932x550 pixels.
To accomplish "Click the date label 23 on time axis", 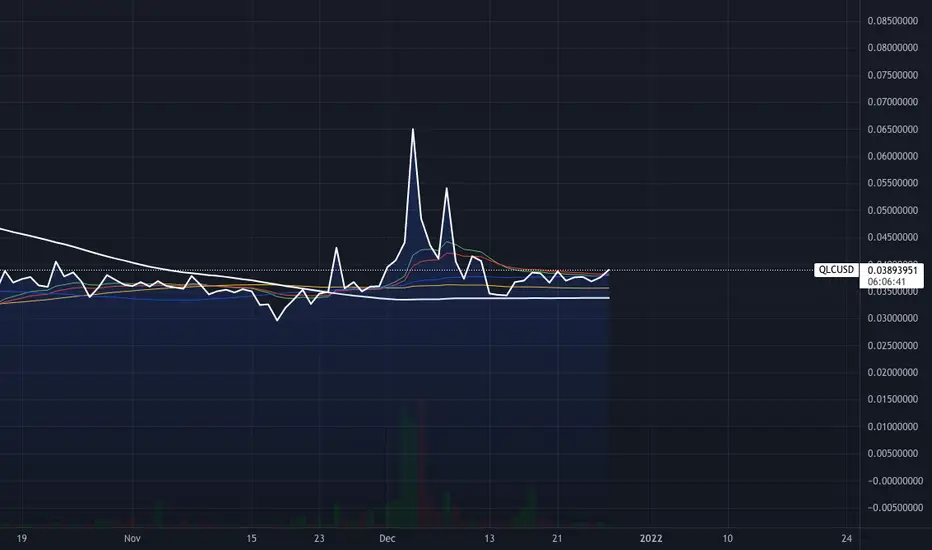I will pyautogui.click(x=319, y=538).
